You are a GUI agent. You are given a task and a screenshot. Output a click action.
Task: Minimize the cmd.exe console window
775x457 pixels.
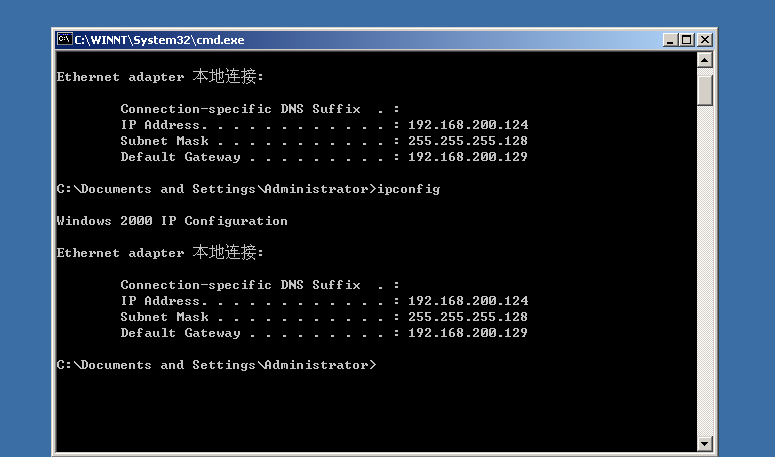point(669,40)
